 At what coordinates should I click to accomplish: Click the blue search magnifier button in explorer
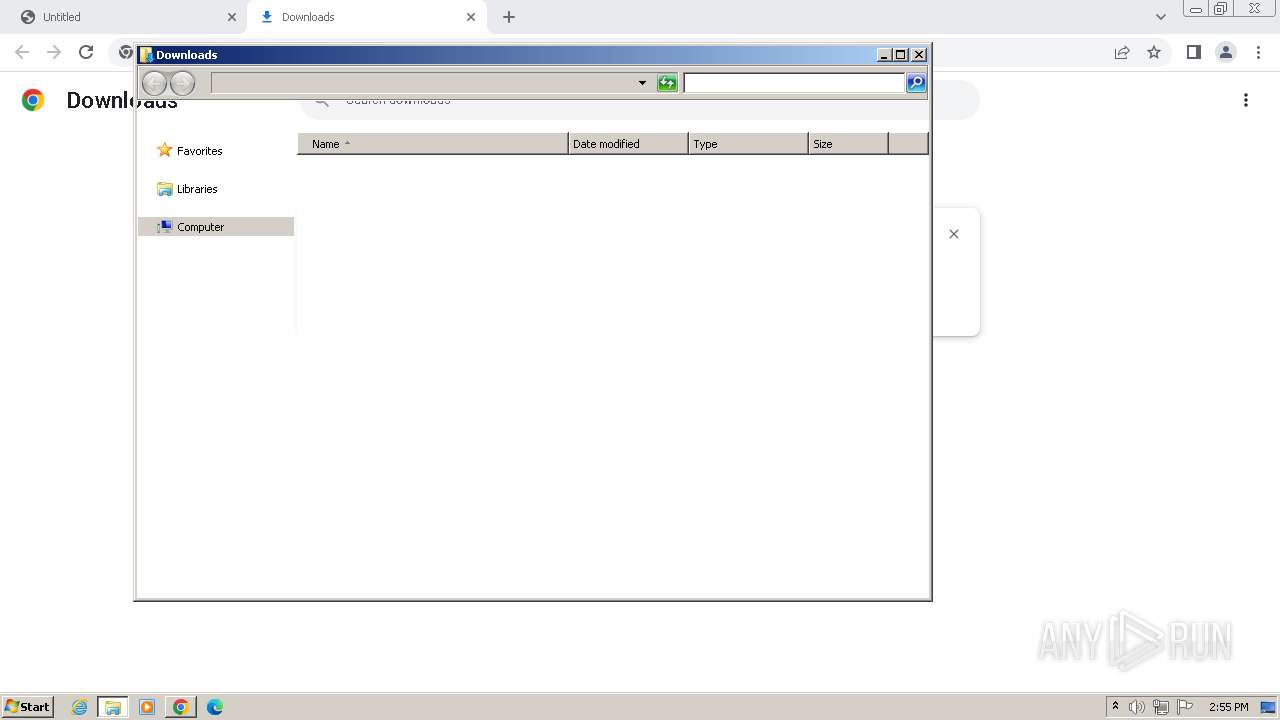(x=916, y=83)
